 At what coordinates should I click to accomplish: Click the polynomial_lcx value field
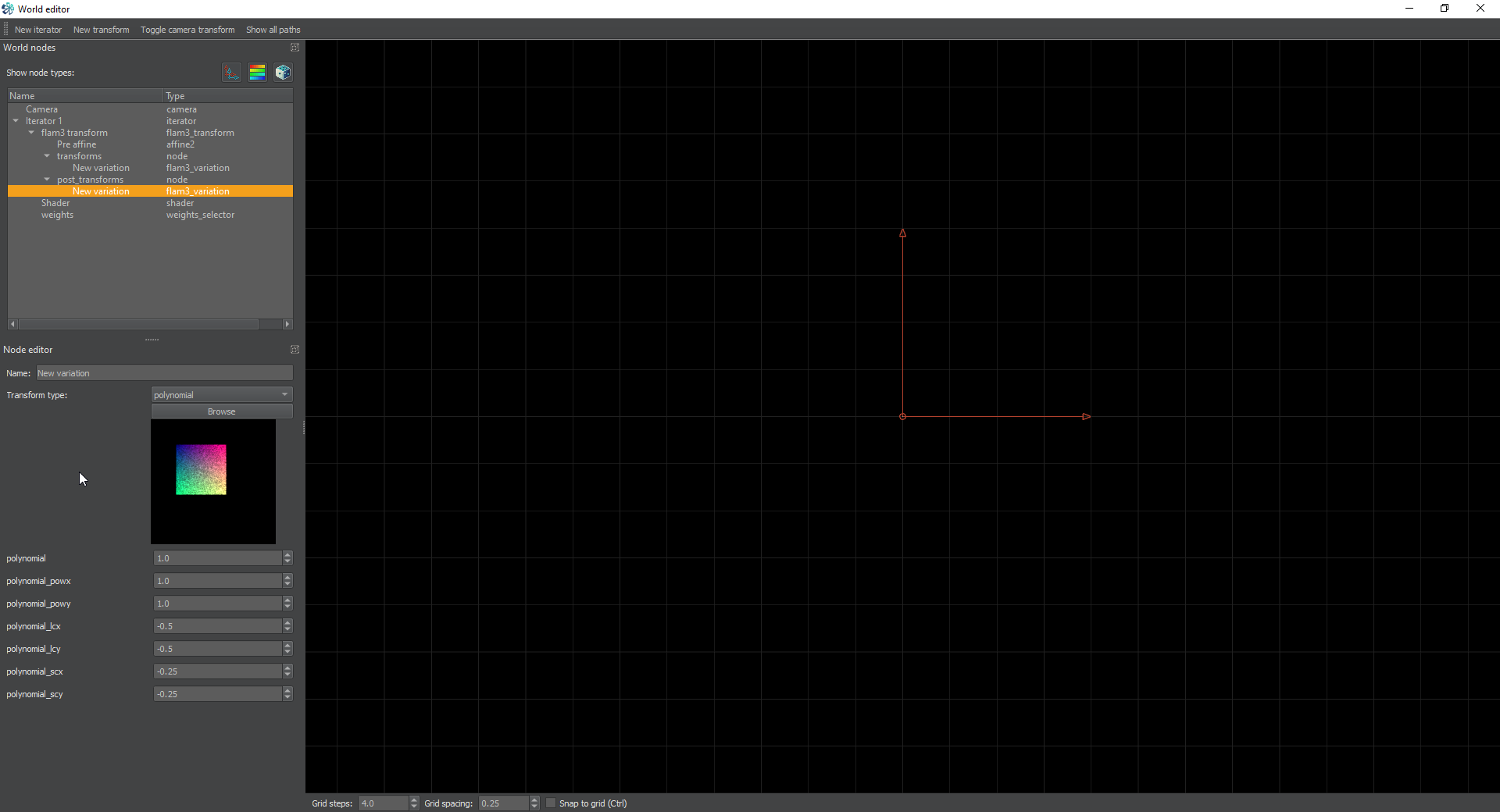coord(217,626)
